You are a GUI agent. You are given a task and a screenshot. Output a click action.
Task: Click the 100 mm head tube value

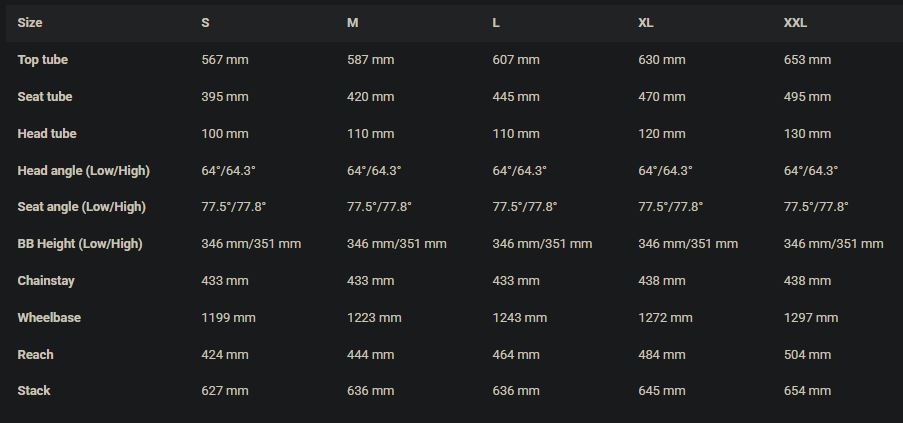[225, 134]
